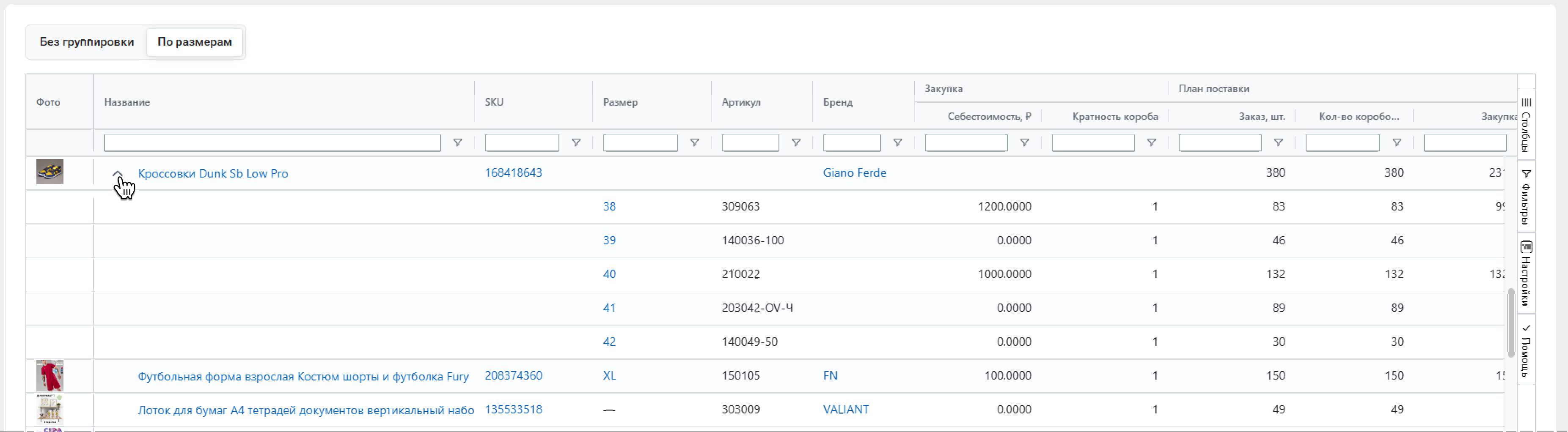The image size is (1568, 432).
Task: Click the Название filter text field
Action: 272,143
